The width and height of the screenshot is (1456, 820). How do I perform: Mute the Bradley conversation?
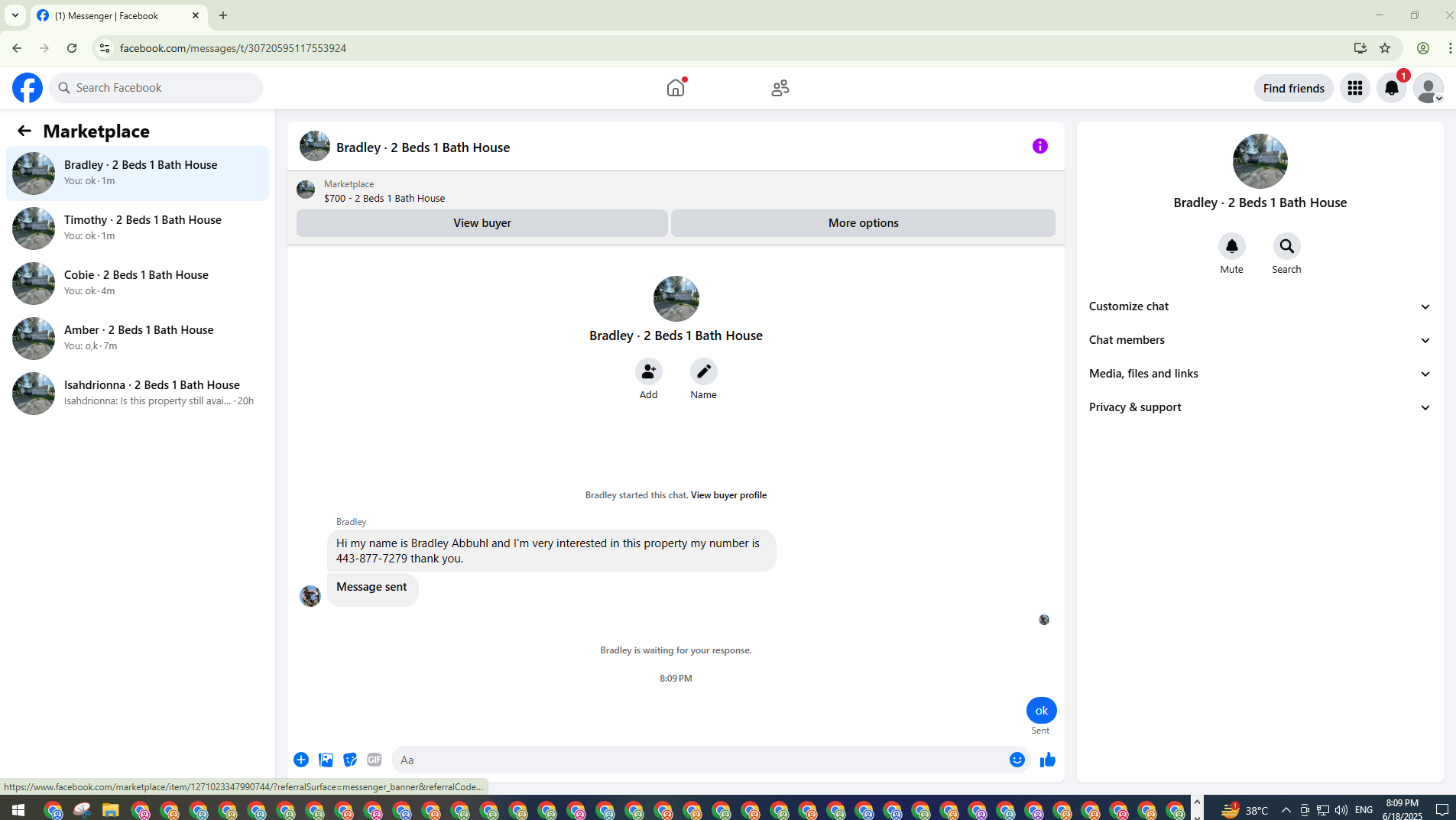coord(1232,246)
